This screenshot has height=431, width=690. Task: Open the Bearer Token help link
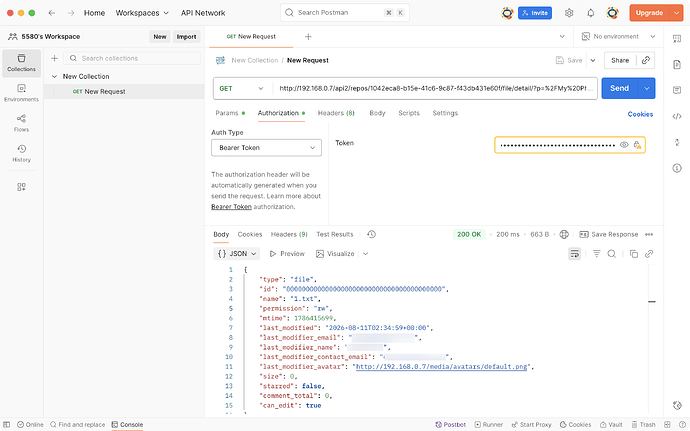click(x=231, y=206)
